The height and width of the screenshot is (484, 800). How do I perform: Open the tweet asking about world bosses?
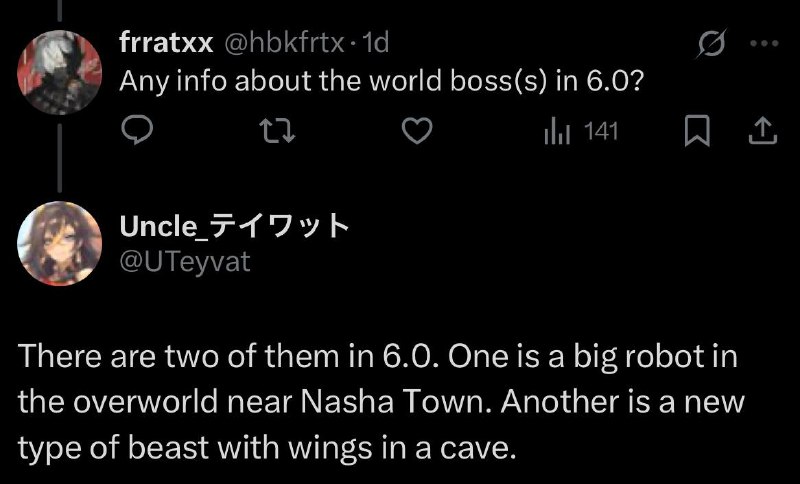(380, 82)
